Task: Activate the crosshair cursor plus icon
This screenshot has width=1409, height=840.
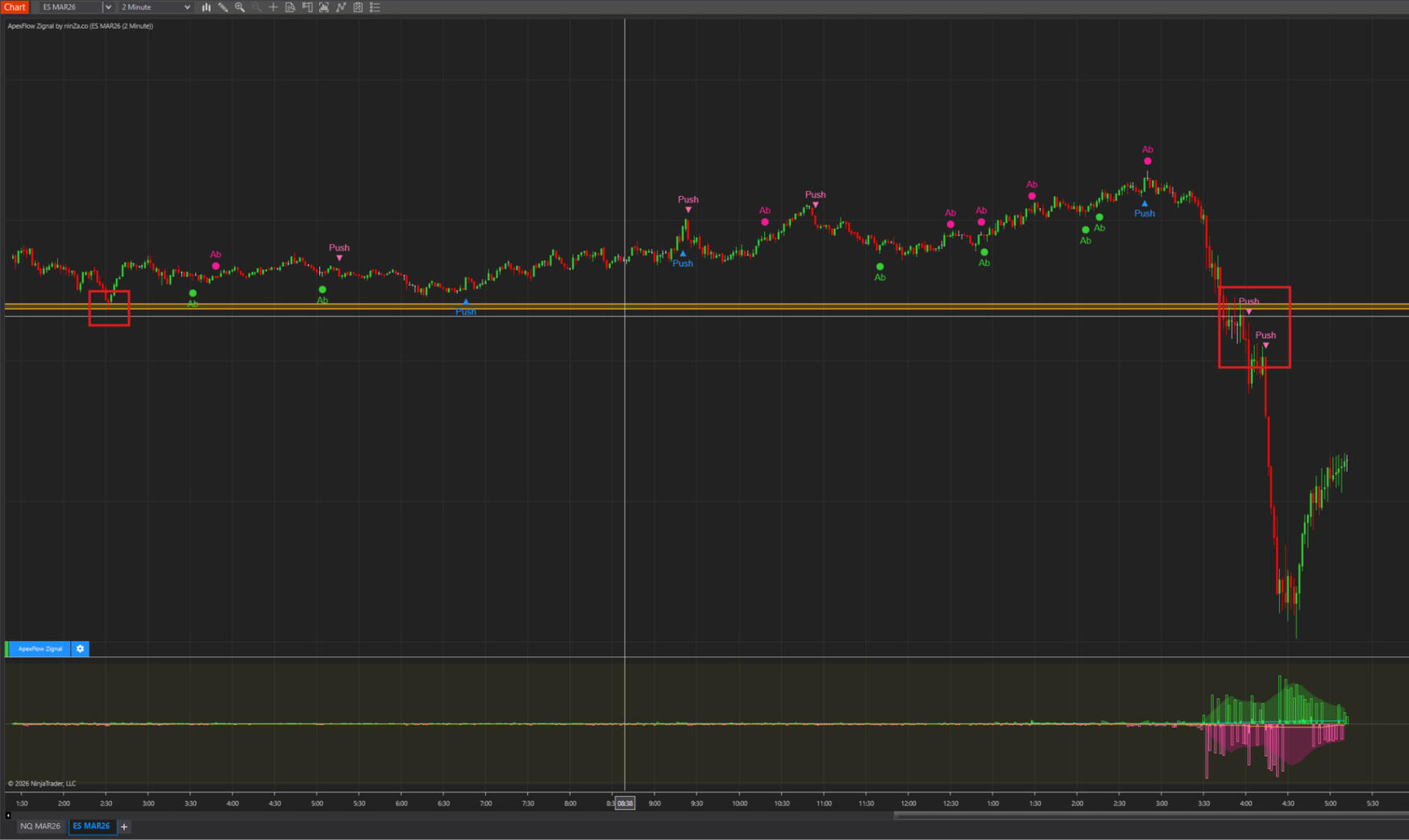Action: (273, 7)
